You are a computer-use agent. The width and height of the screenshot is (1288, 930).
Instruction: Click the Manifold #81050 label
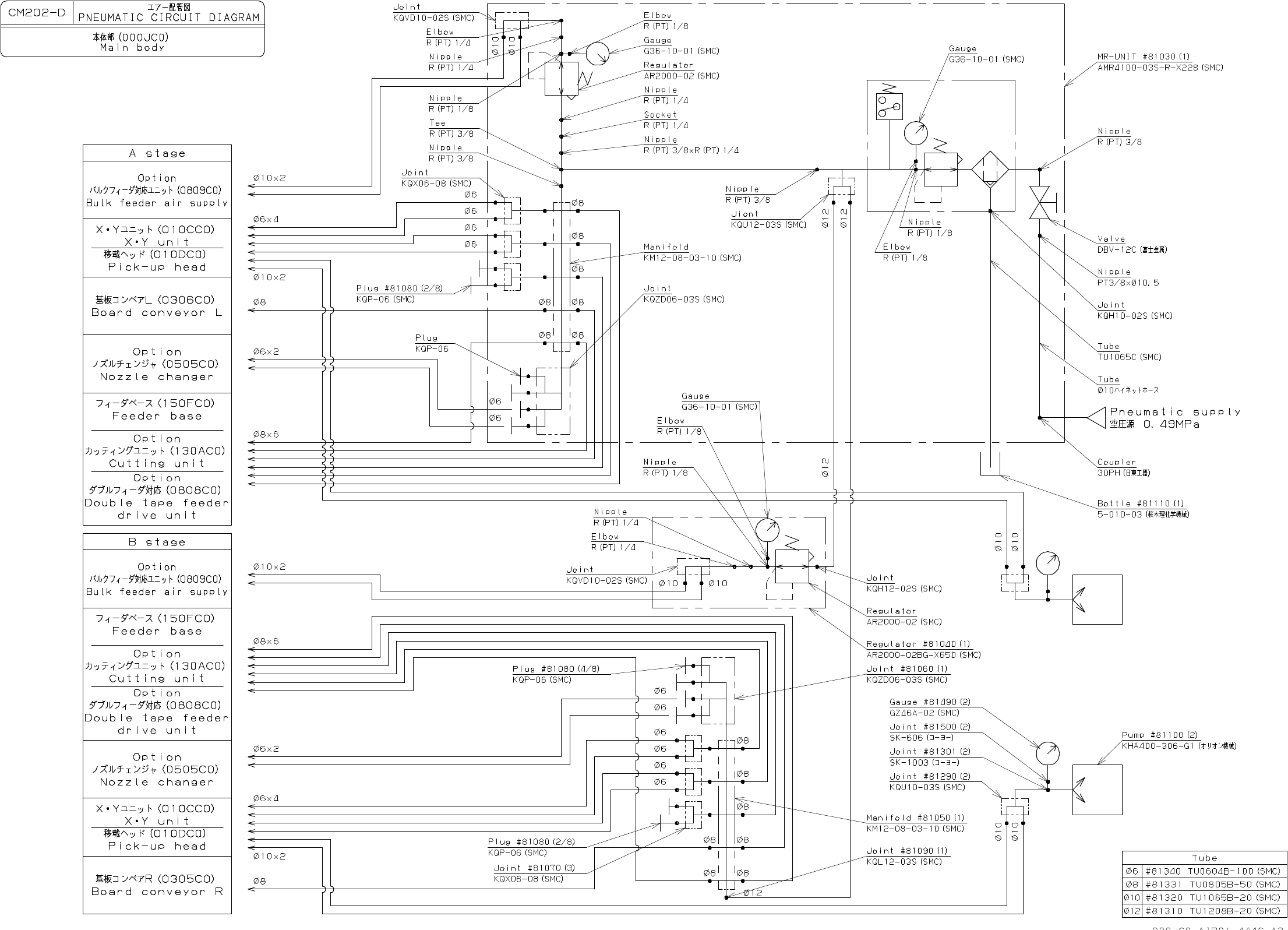(915, 818)
